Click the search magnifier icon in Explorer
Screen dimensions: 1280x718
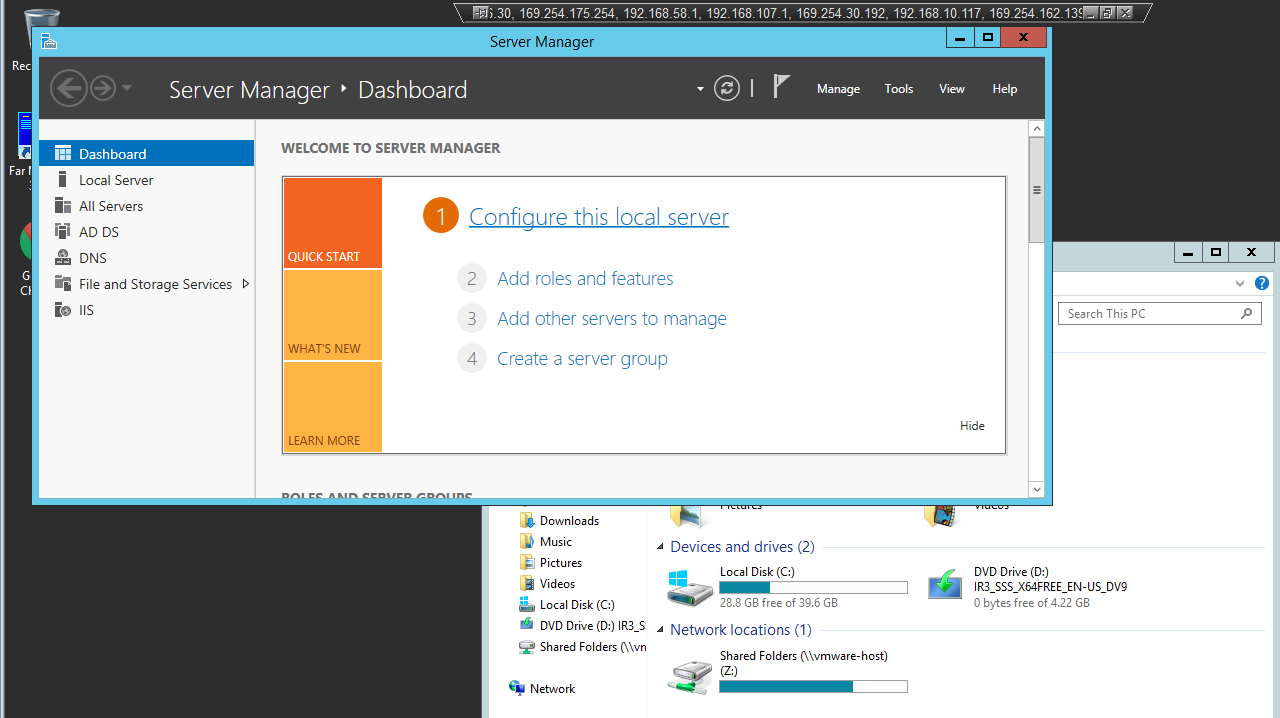coord(1247,314)
